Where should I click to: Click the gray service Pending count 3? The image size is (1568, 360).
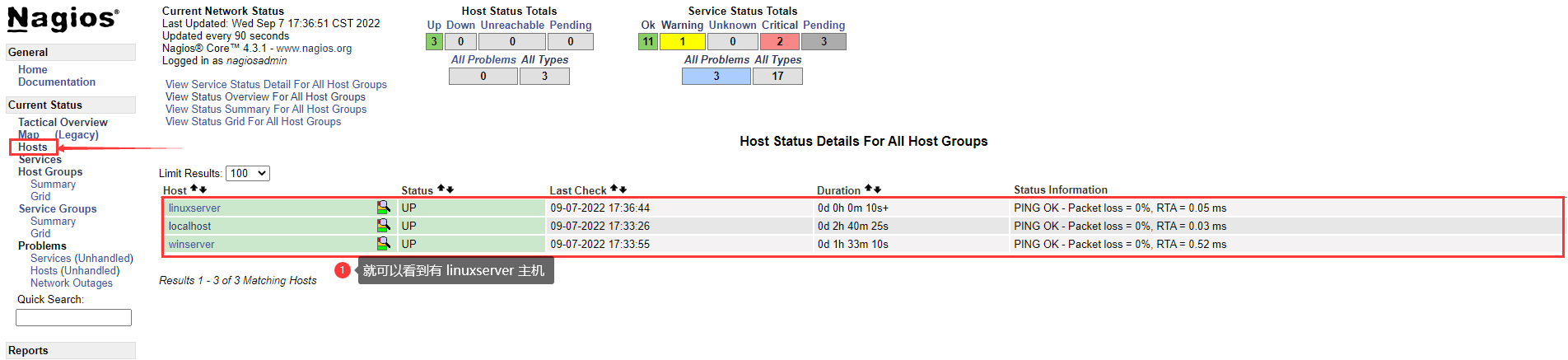[824, 41]
